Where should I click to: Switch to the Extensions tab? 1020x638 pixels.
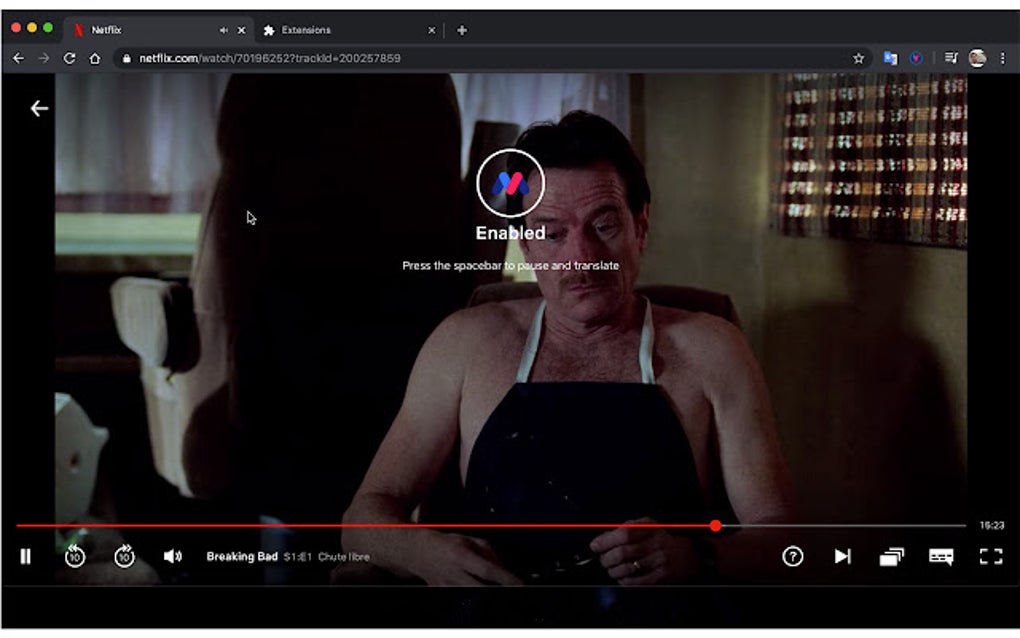[x=348, y=30]
